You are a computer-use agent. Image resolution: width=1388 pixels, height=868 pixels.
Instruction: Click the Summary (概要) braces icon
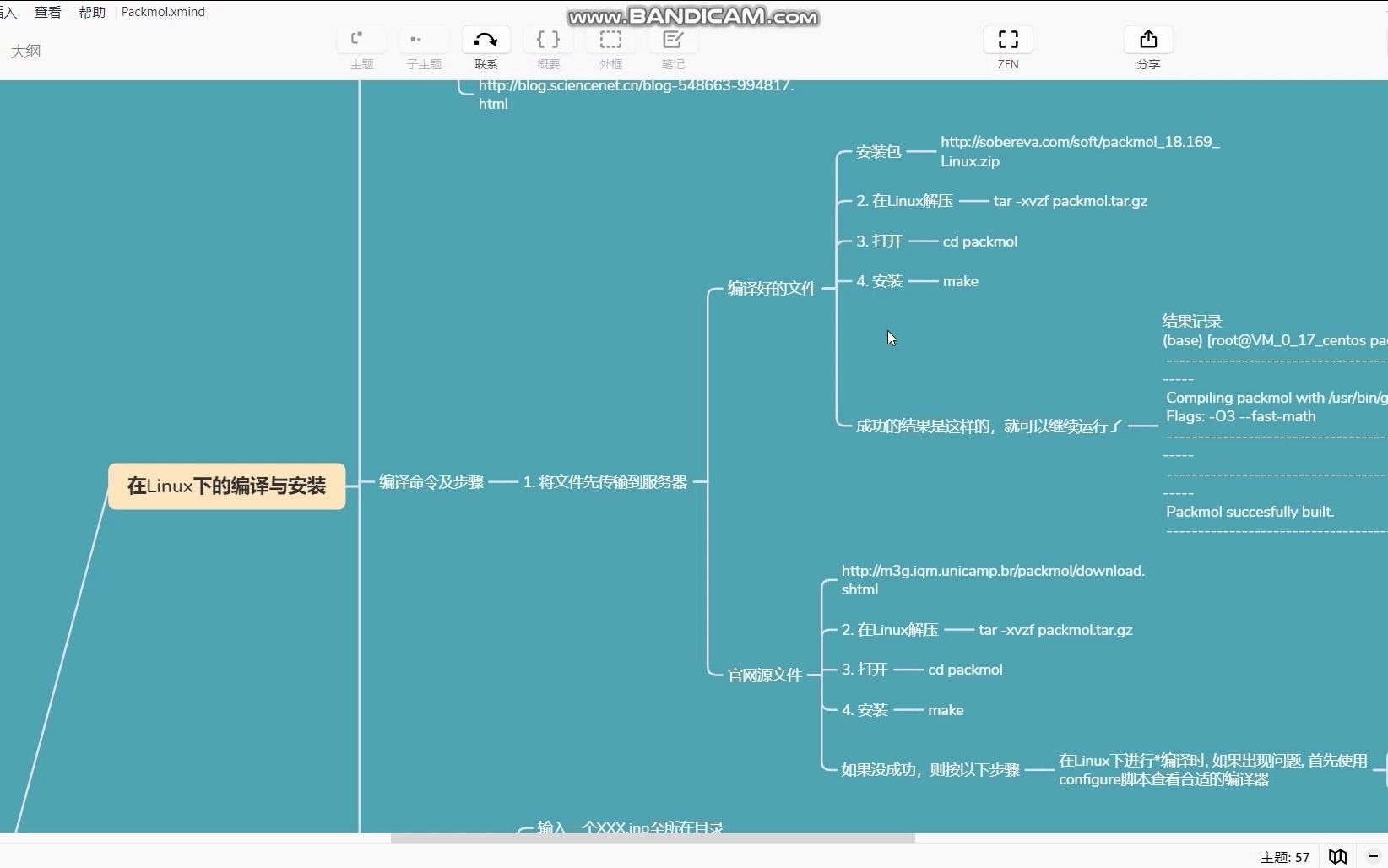click(548, 40)
